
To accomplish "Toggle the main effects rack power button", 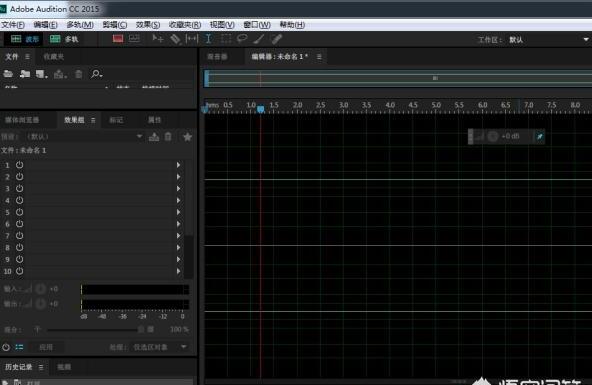I will click(x=6, y=347).
